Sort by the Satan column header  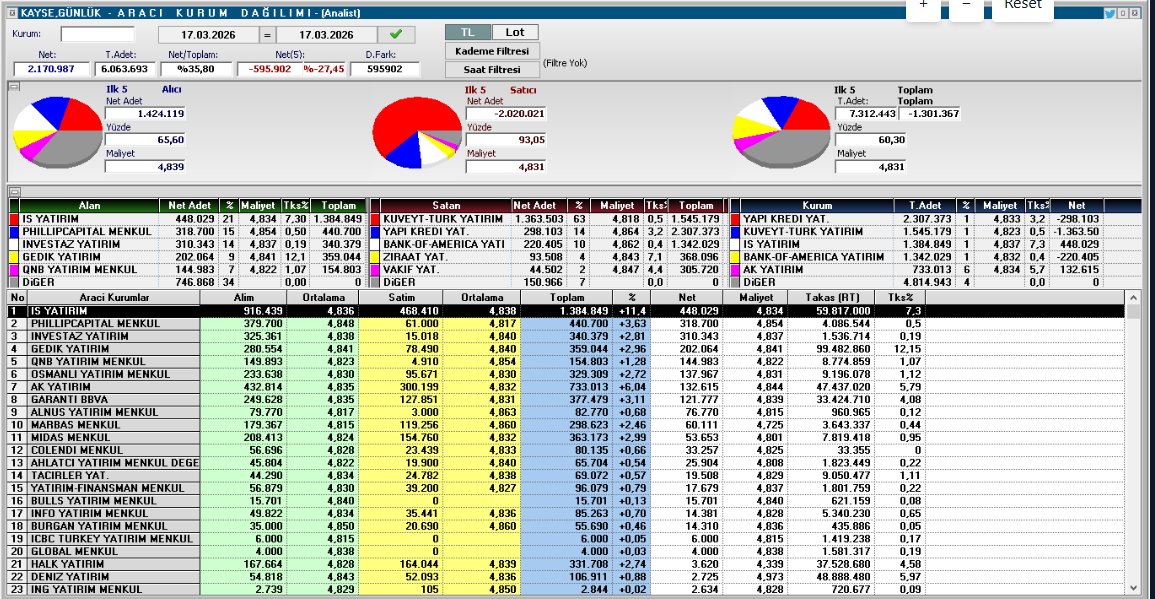tap(446, 206)
